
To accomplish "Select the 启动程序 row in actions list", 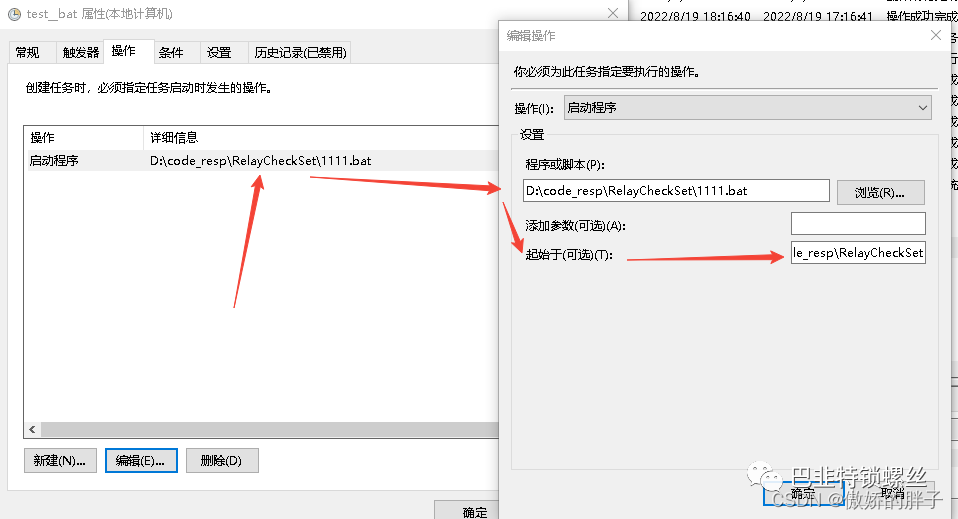I will tap(263, 161).
